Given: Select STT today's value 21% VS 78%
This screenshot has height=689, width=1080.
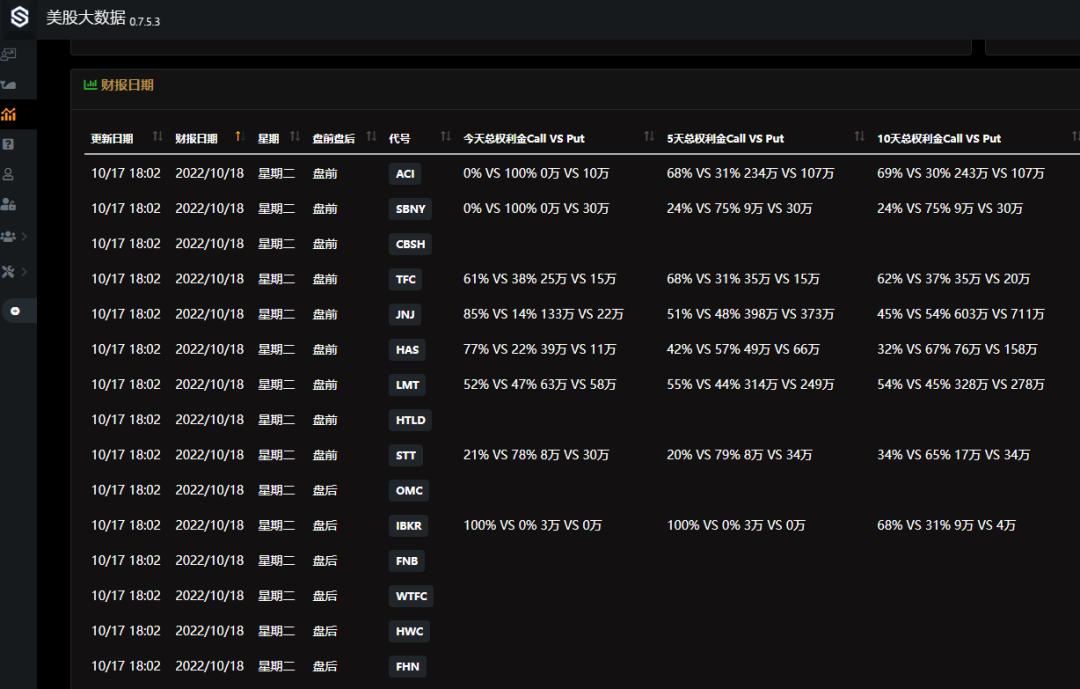Looking at the screenshot, I should tap(536, 455).
